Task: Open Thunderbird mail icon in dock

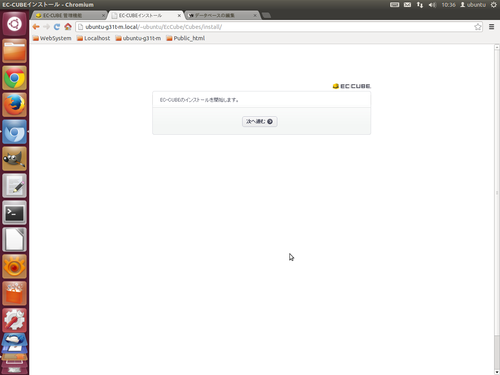Action: (x=14, y=339)
